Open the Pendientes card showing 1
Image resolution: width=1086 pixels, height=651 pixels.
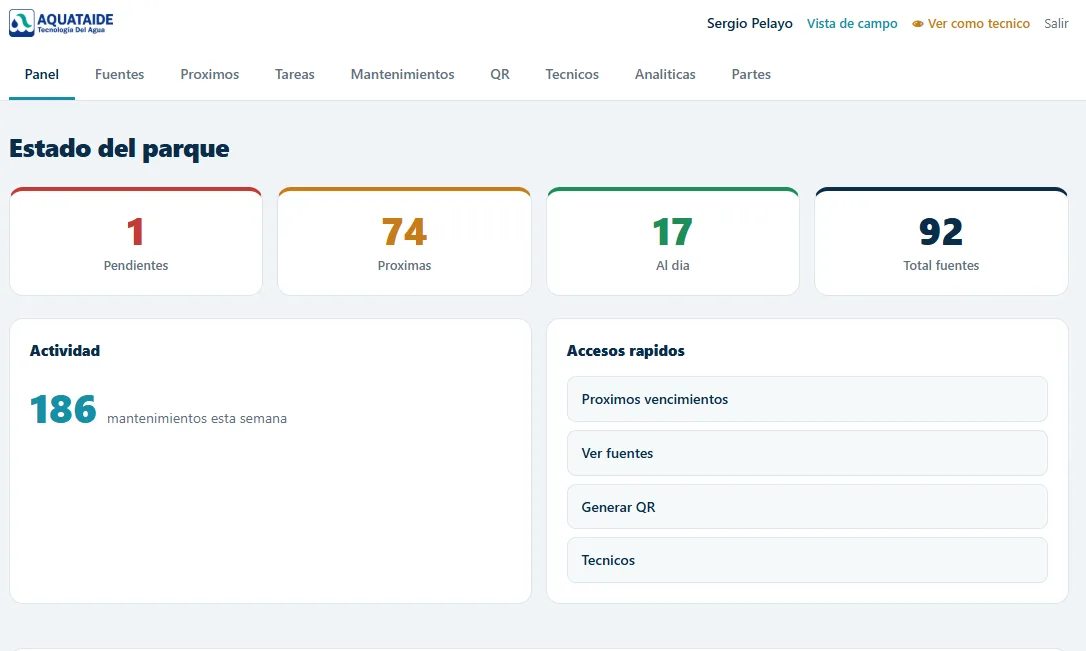coord(136,242)
